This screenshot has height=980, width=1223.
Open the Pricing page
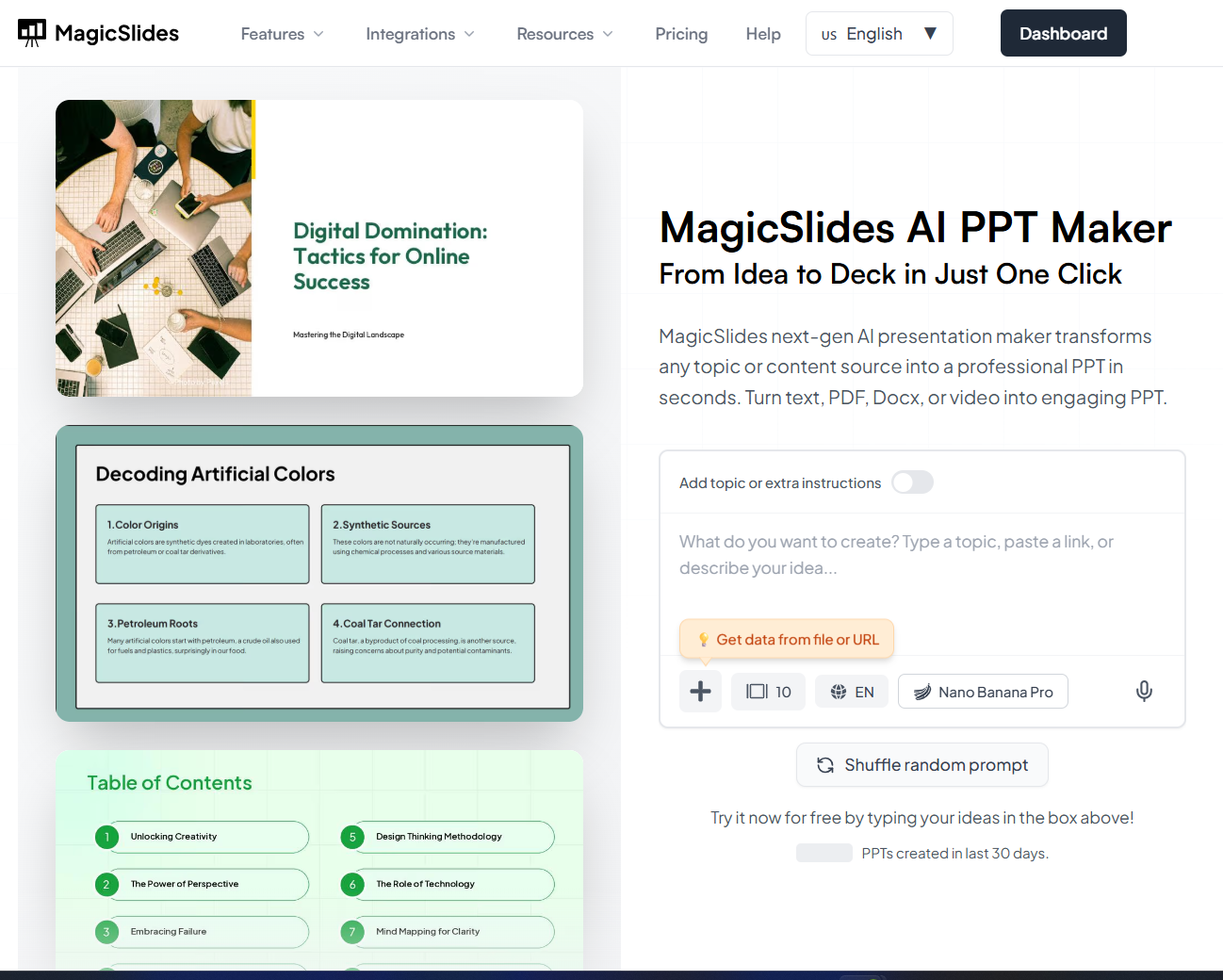pos(681,34)
